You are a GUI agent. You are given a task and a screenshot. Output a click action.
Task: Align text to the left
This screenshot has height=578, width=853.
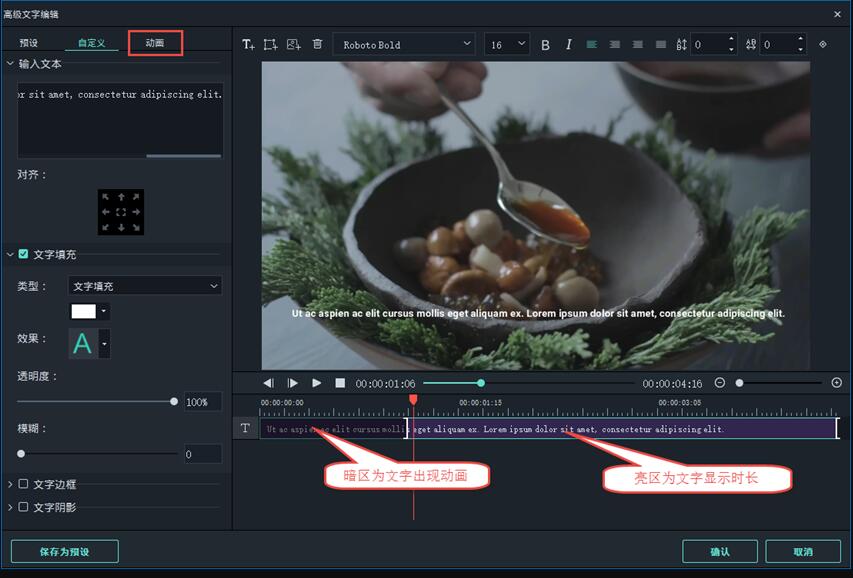point(591,45)
